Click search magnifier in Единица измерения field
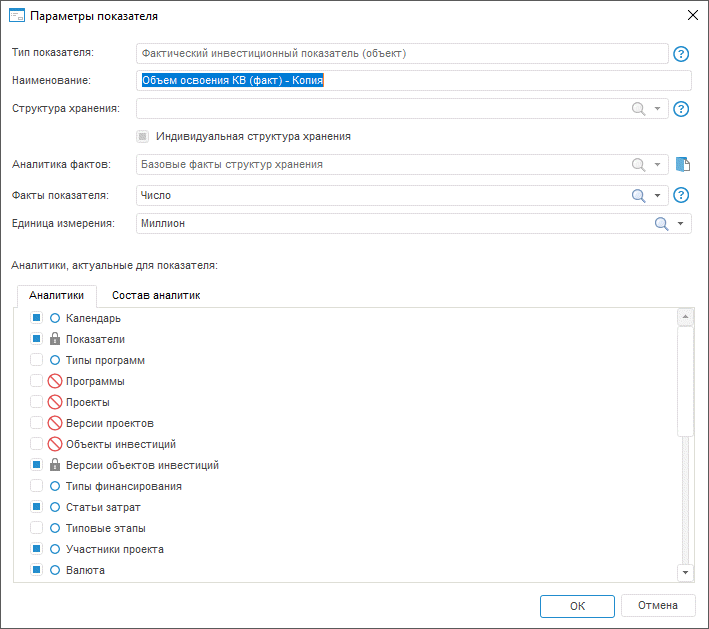This screenshot has width=709, height=629. point(661,224)
